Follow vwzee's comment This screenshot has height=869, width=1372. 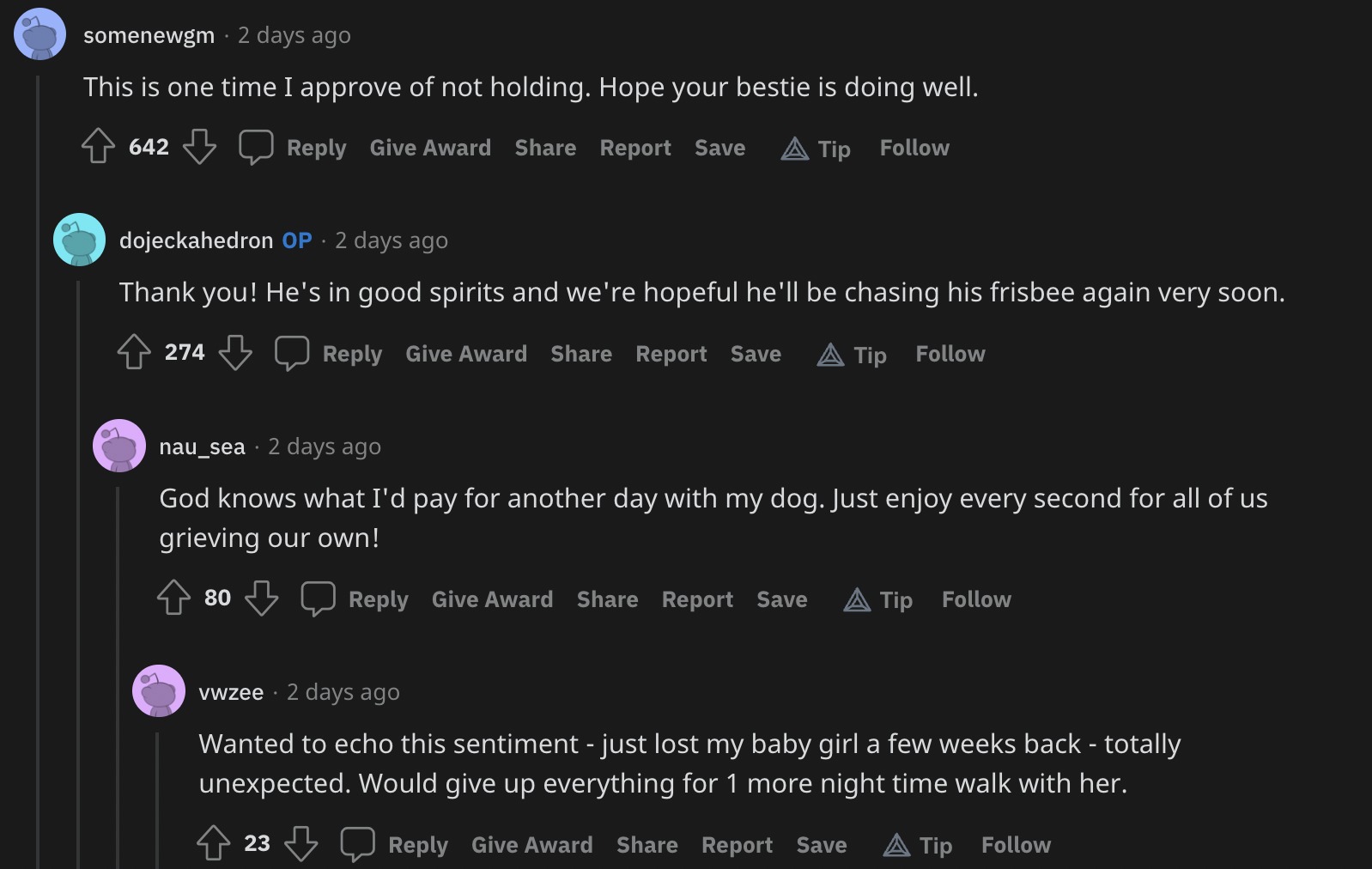(1016, 845)
